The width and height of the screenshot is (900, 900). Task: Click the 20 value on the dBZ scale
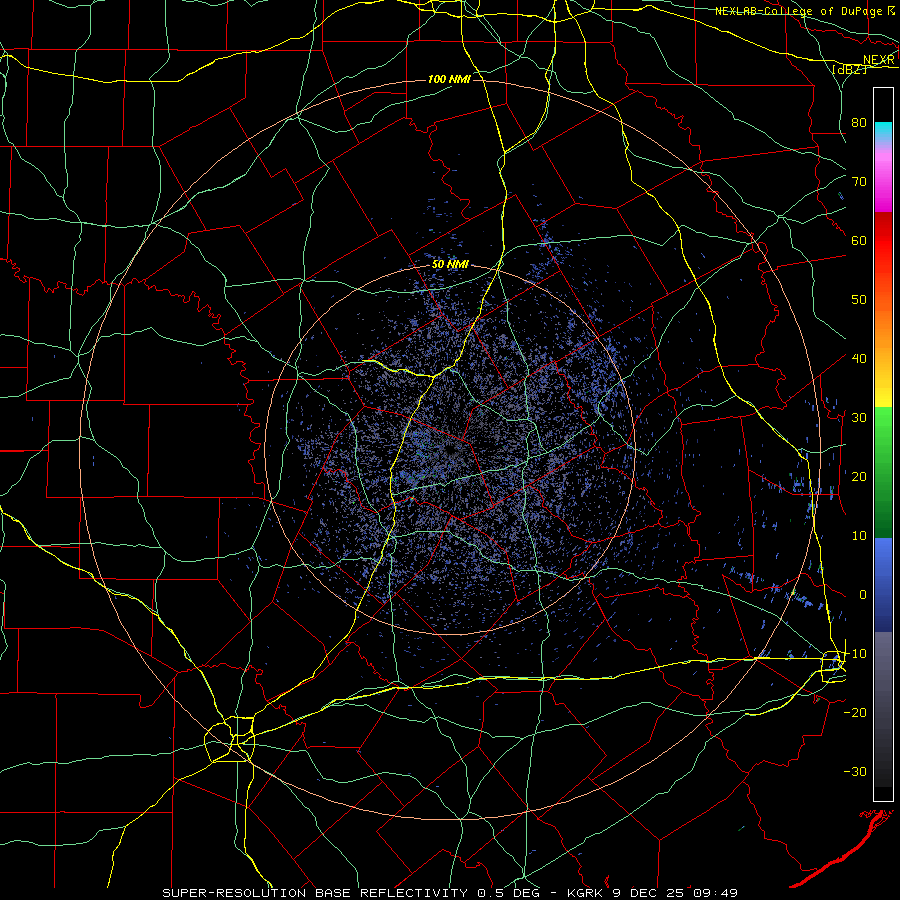859,476
